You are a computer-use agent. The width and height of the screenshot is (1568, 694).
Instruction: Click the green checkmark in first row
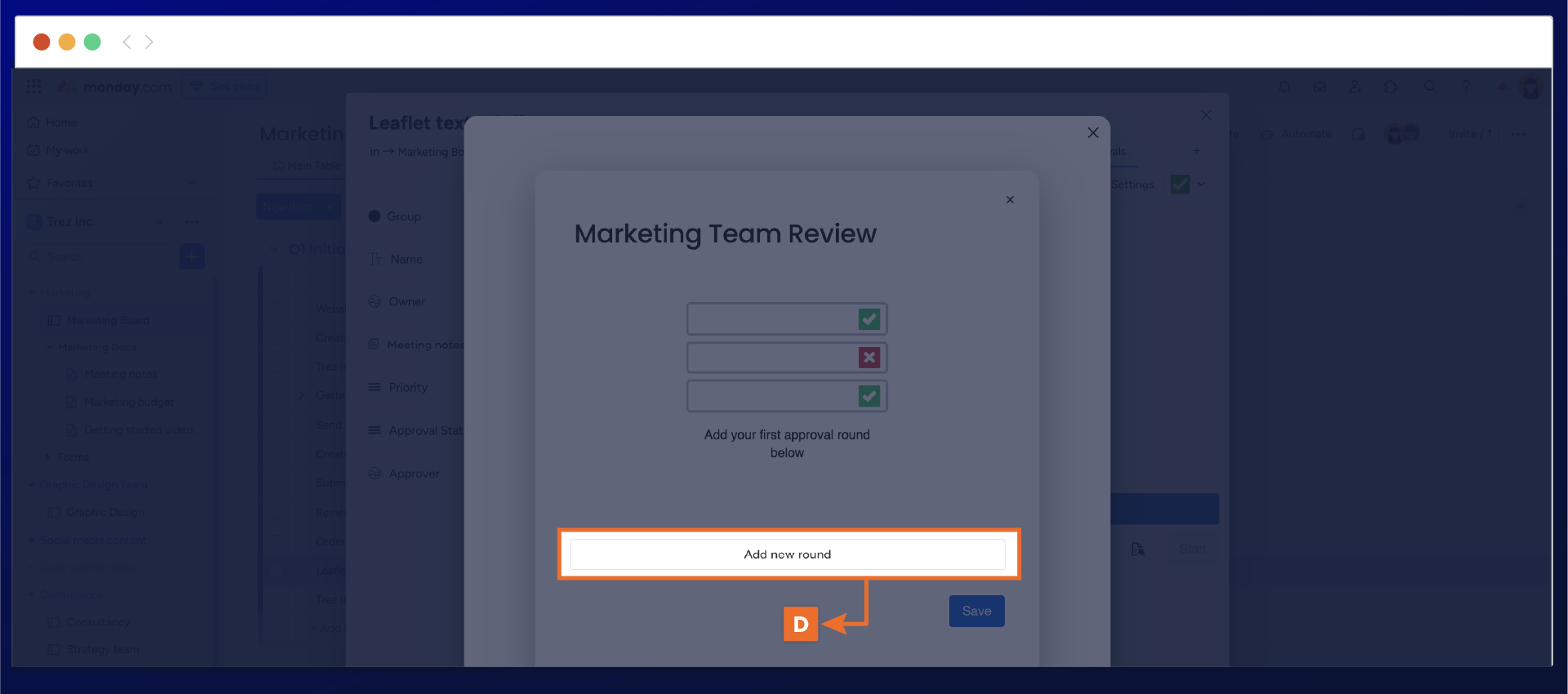[869, 319]
